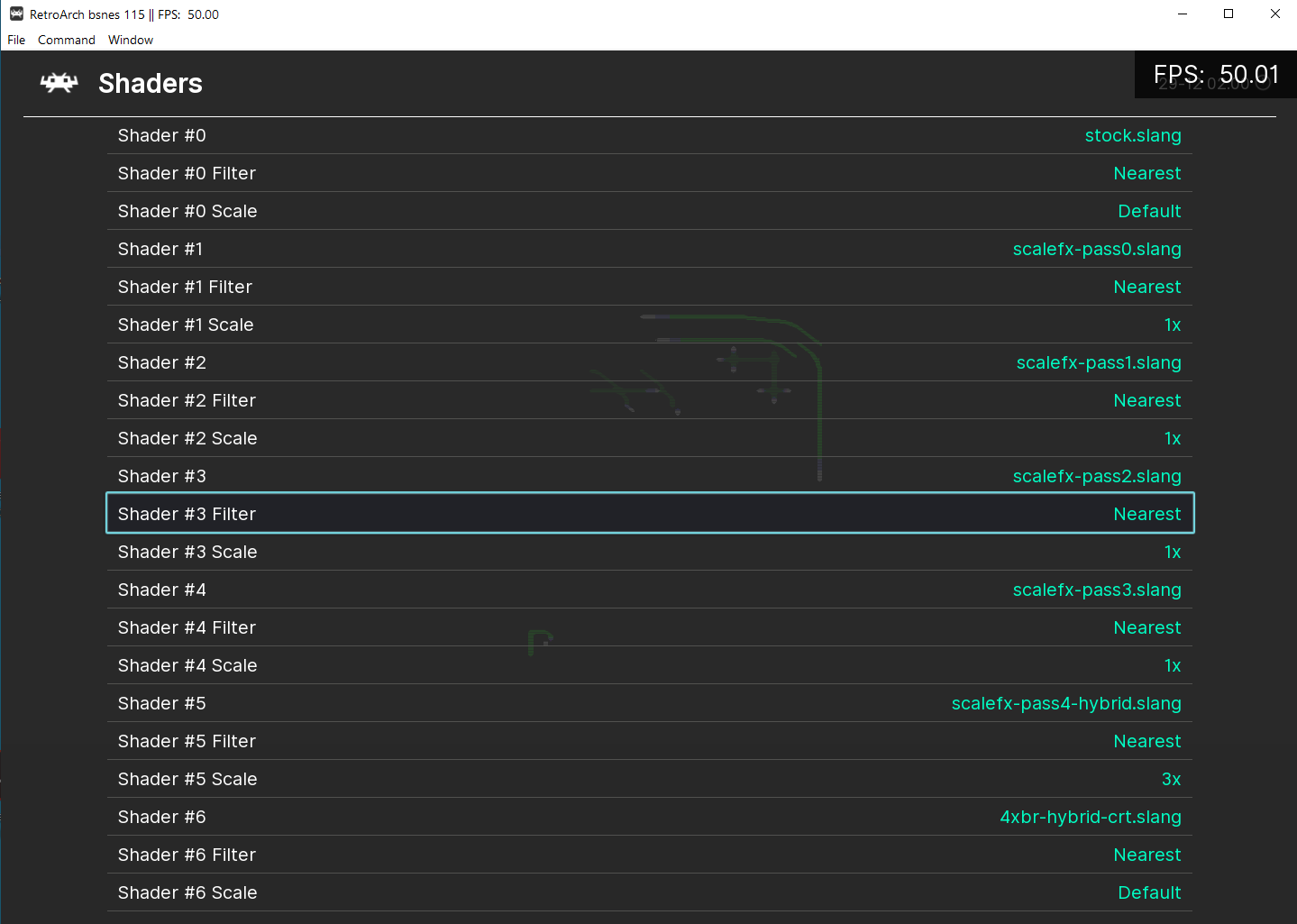Select highlighted Shader #3 Filter row
1297x924 pixels.
tap(650, 513)
